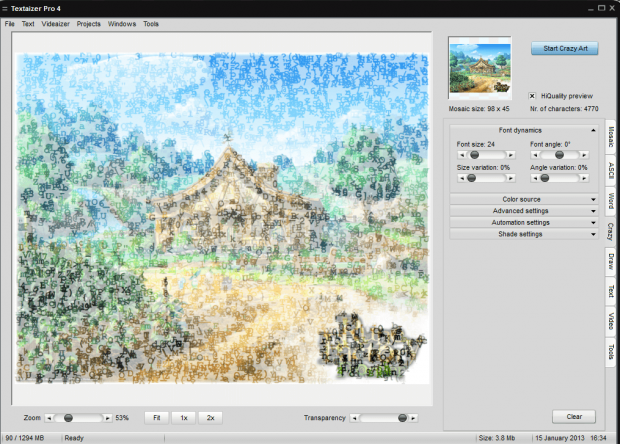Click Transparency slider right arrow
620x444 pixels.
tap(413, 418)
